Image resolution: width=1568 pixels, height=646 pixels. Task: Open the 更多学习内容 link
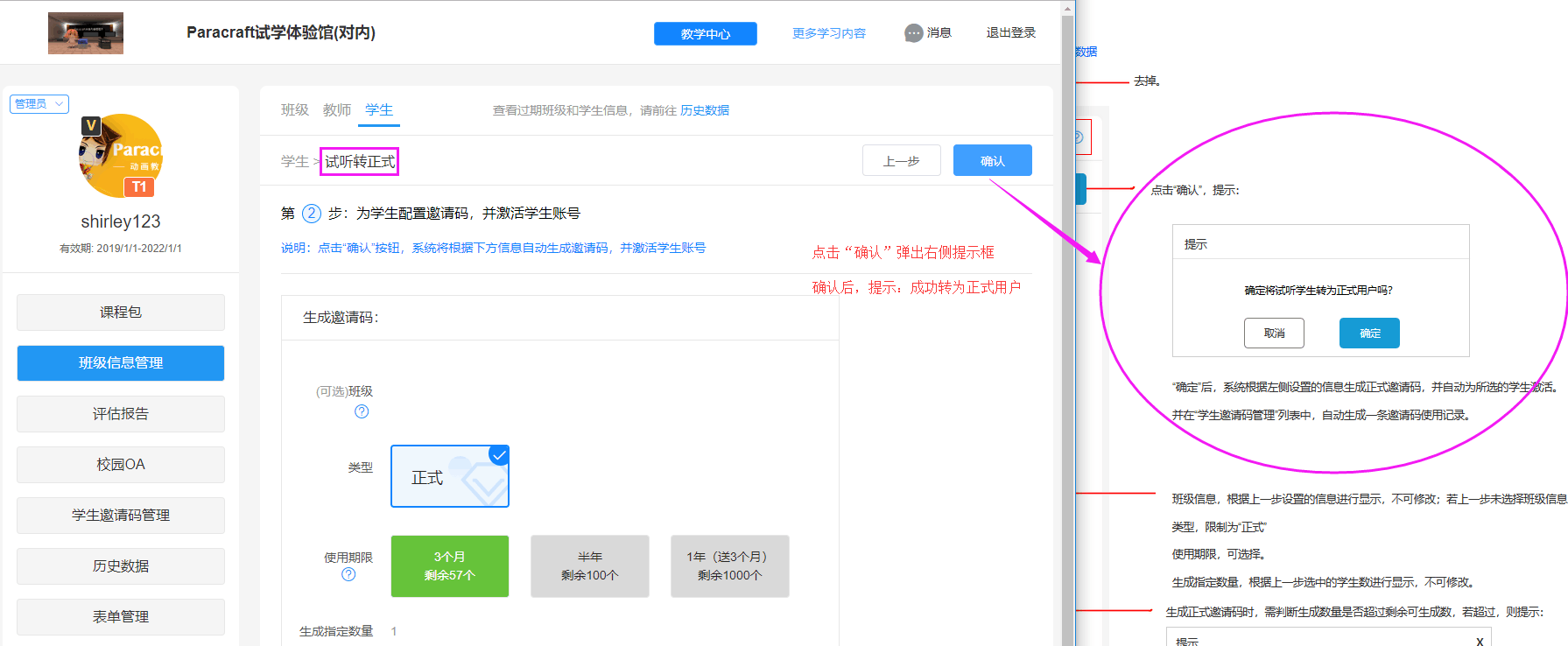pos(829,33)
